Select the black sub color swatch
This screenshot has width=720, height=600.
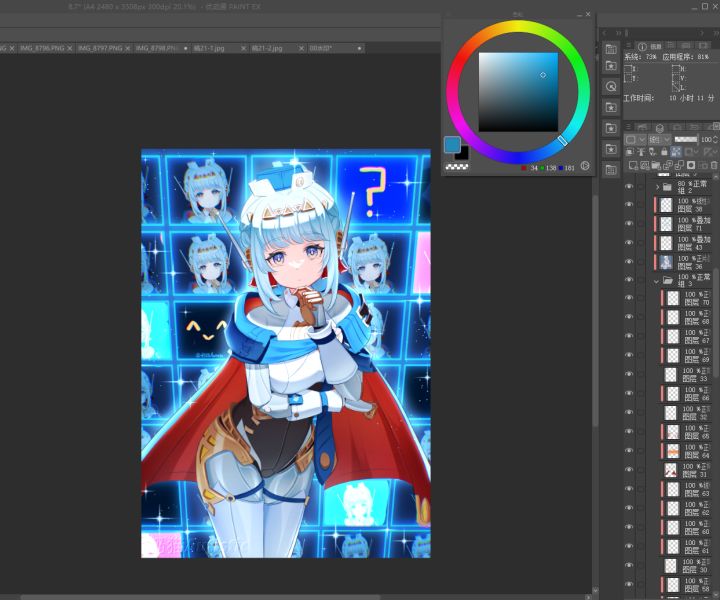463,154
